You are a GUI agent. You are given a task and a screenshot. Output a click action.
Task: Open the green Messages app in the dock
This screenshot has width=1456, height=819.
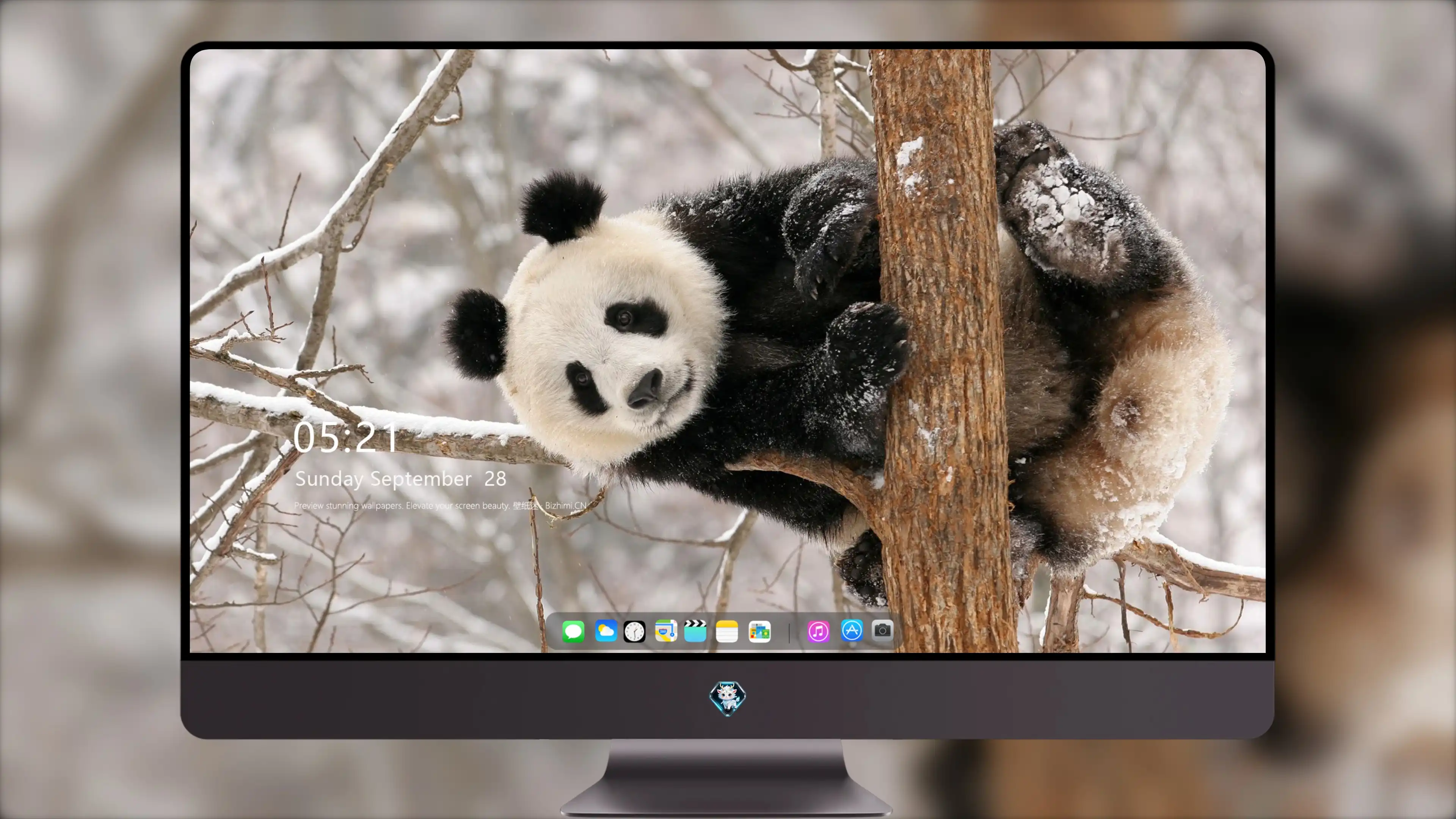coord(573,631)
